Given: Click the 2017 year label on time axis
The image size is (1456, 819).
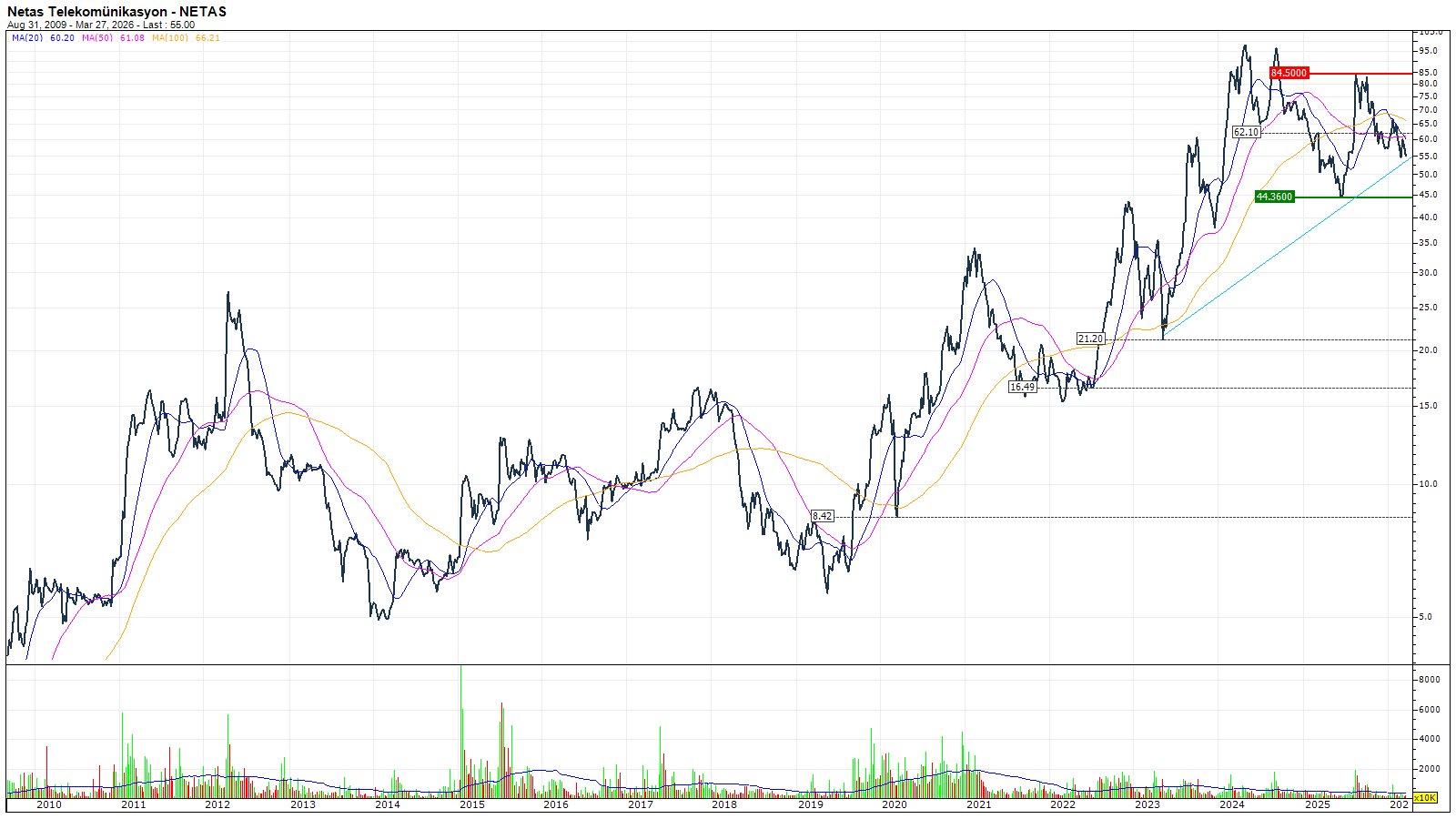Looking at the screenshot, I should 641,804.
